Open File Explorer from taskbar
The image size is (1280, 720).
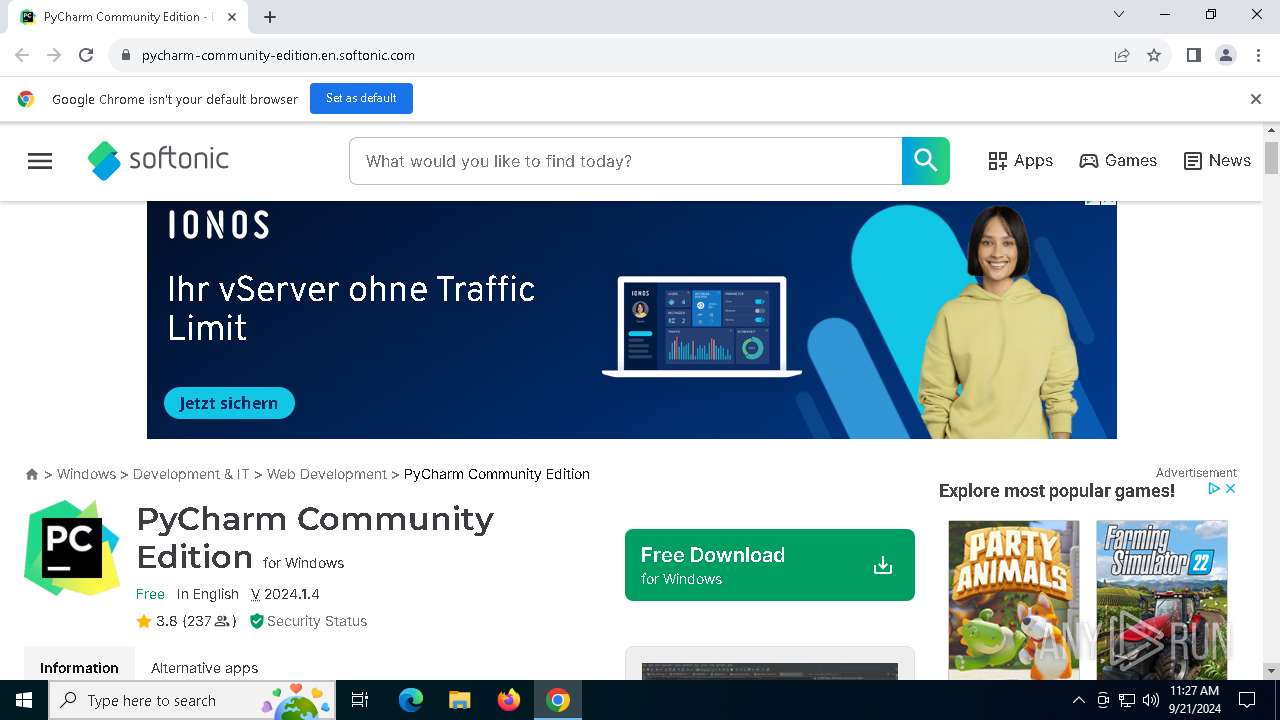(x=459, y=700)
